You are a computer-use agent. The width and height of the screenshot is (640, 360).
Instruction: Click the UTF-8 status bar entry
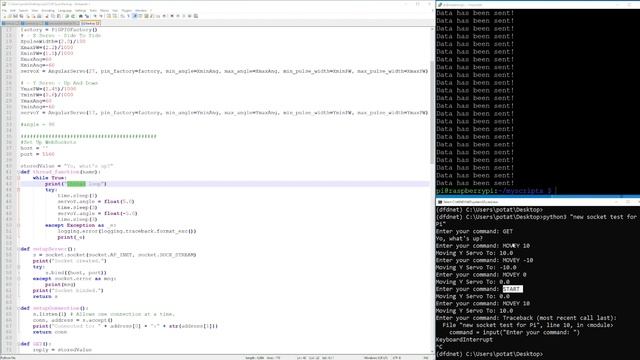(x=397, y=358)
